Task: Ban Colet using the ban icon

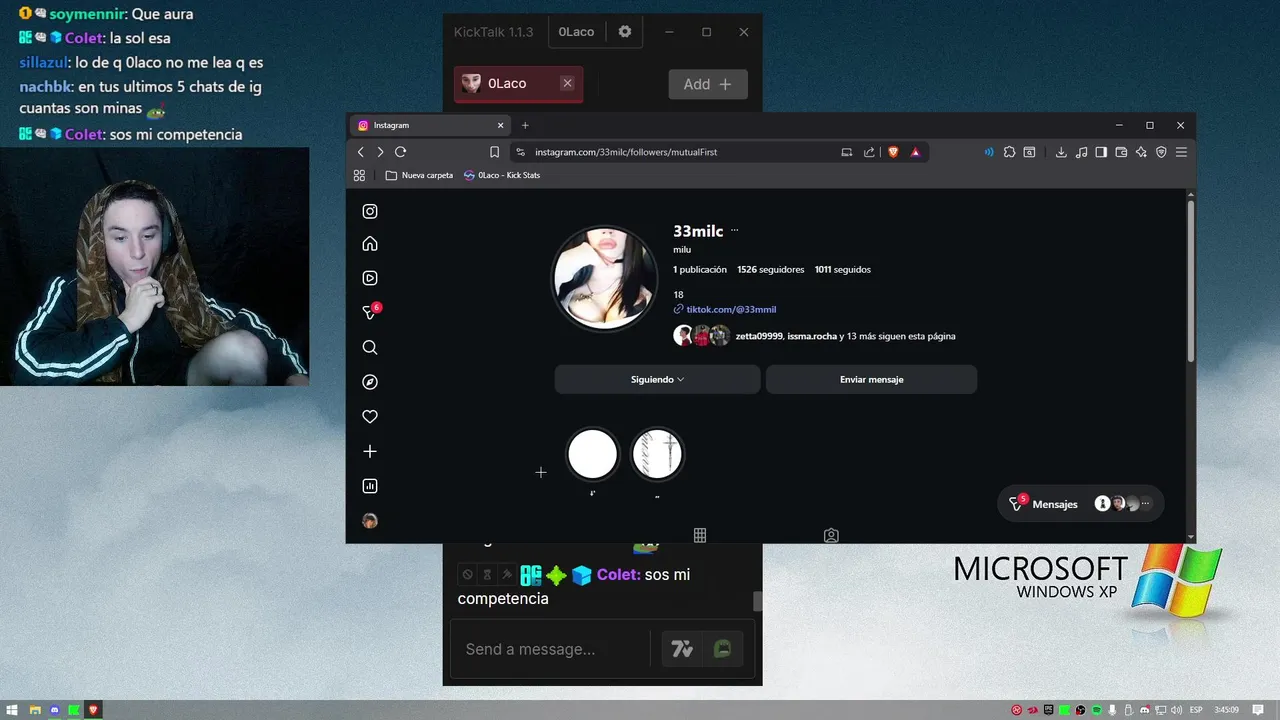Action: point(467,575)
